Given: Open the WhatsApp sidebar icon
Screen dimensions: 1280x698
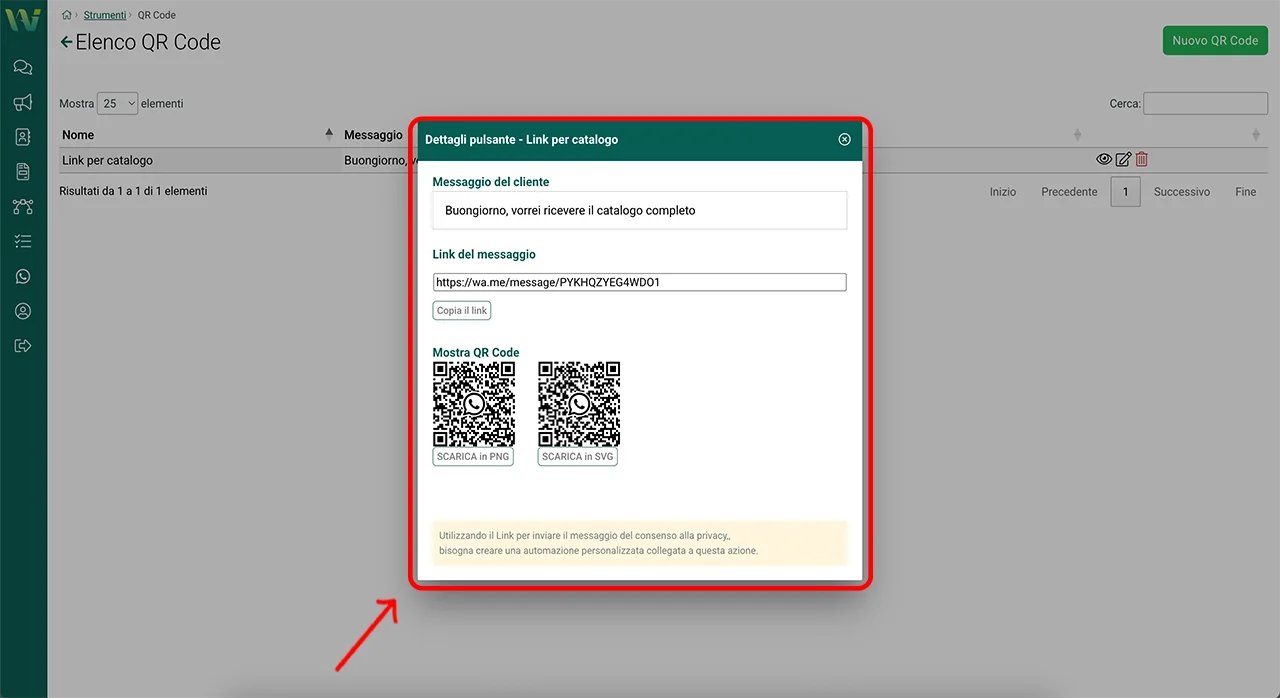Looking at the screenshot, I should (x=22, y=277).
